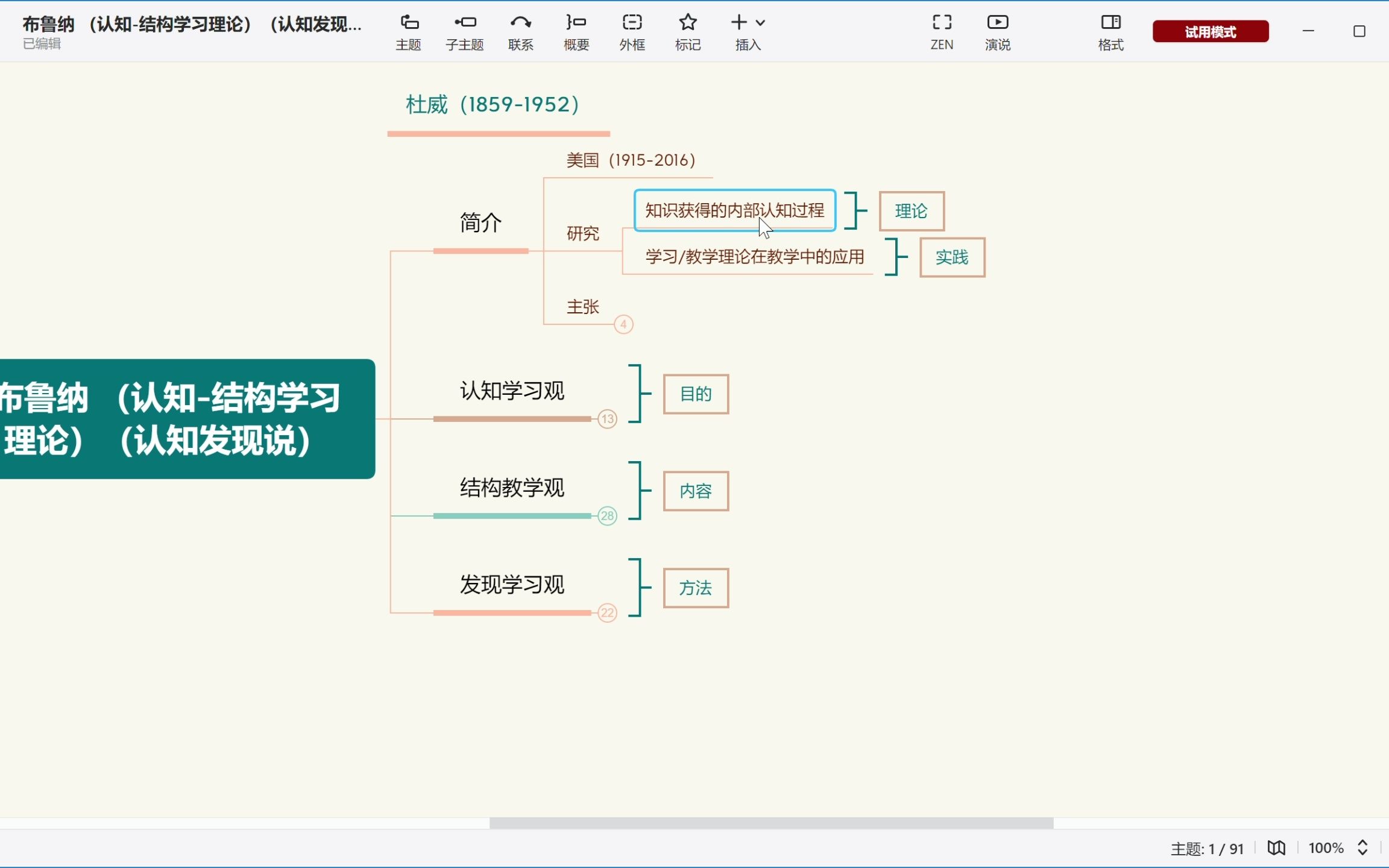Enter ZEN mode
The image size is (1389, 868).
point(942,33)
